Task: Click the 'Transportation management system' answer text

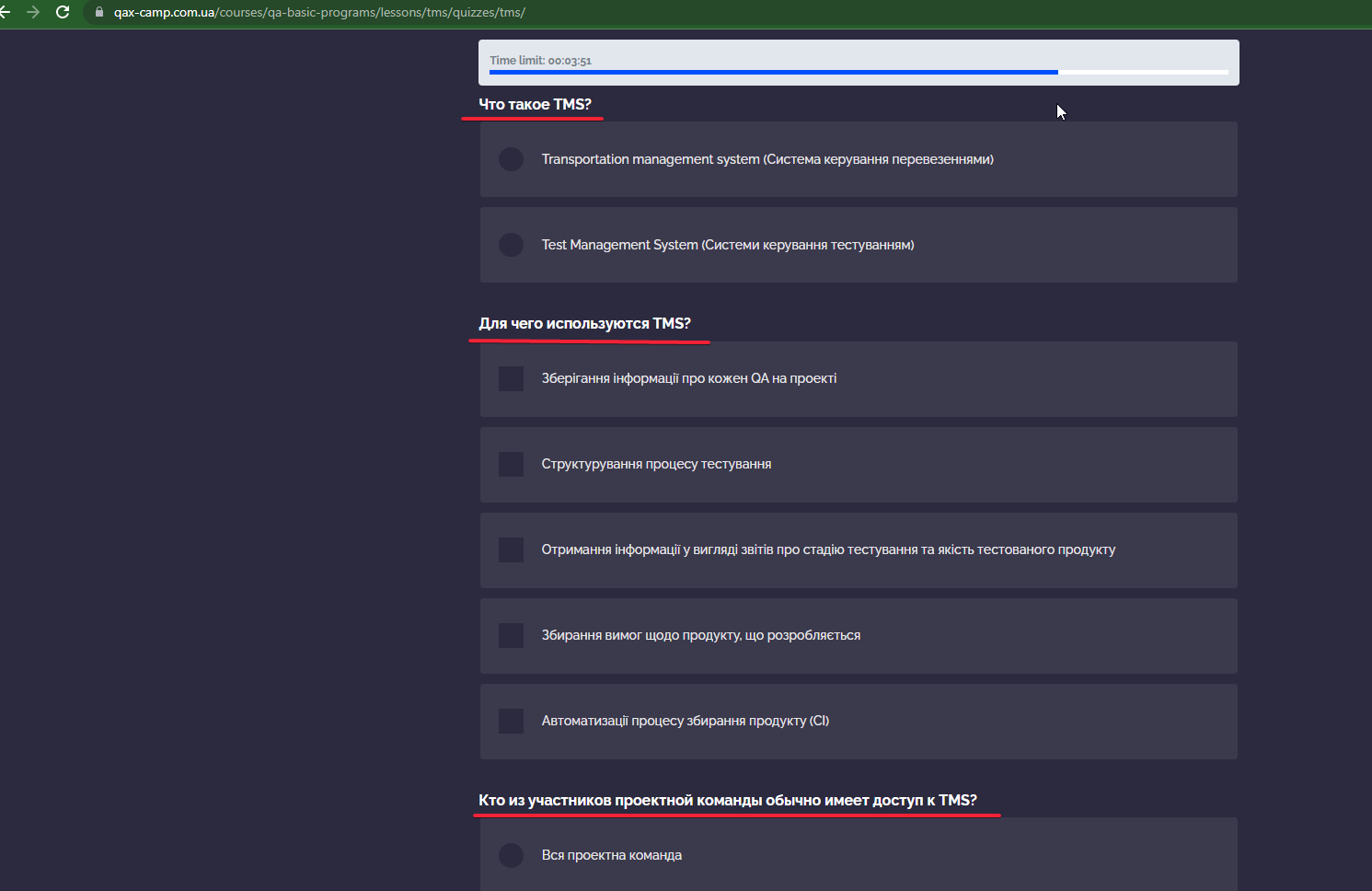Action: [x=767, y=159]
